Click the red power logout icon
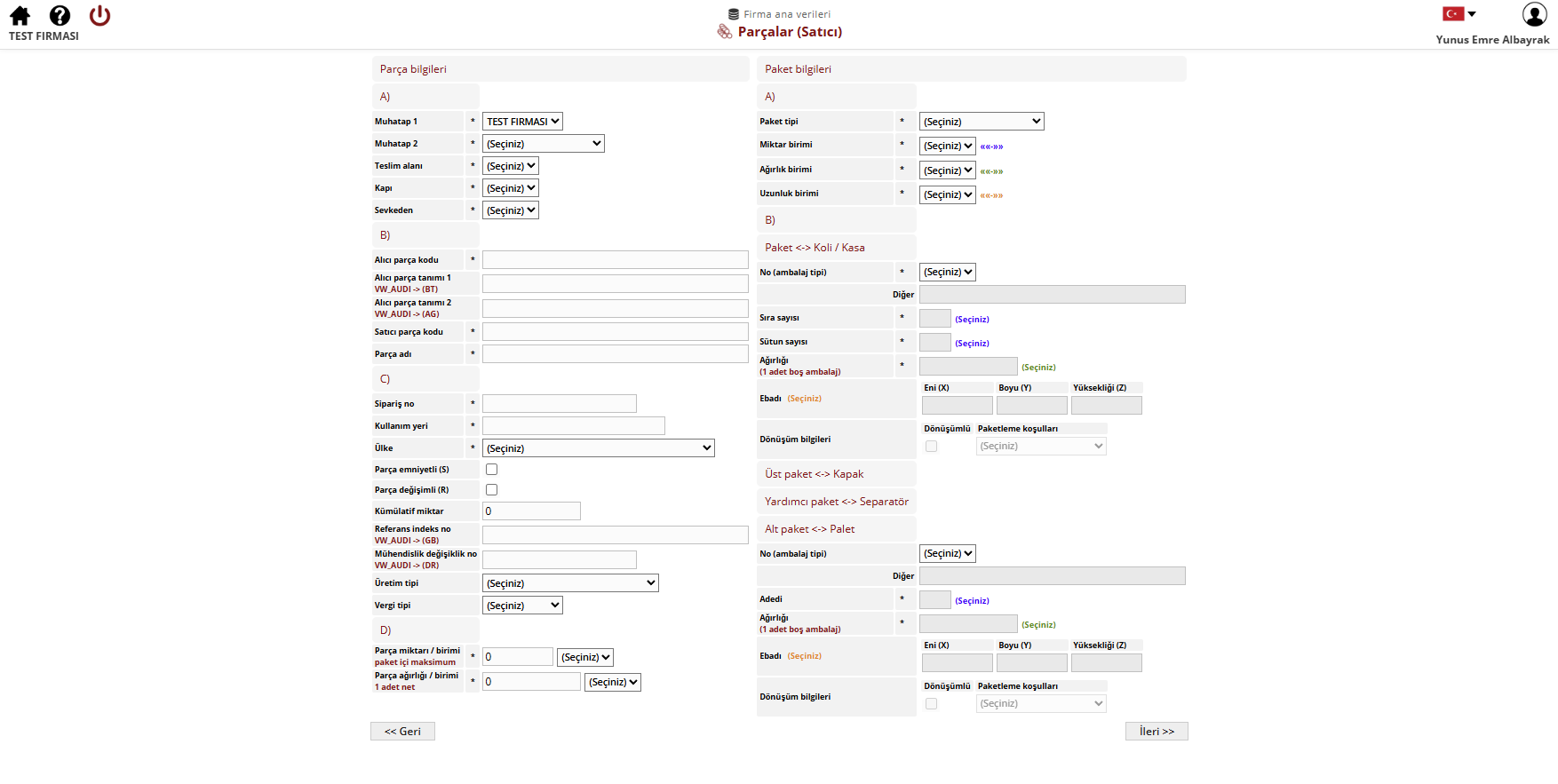This screenshot has height=784, width=1558. (x=99, y=16)
